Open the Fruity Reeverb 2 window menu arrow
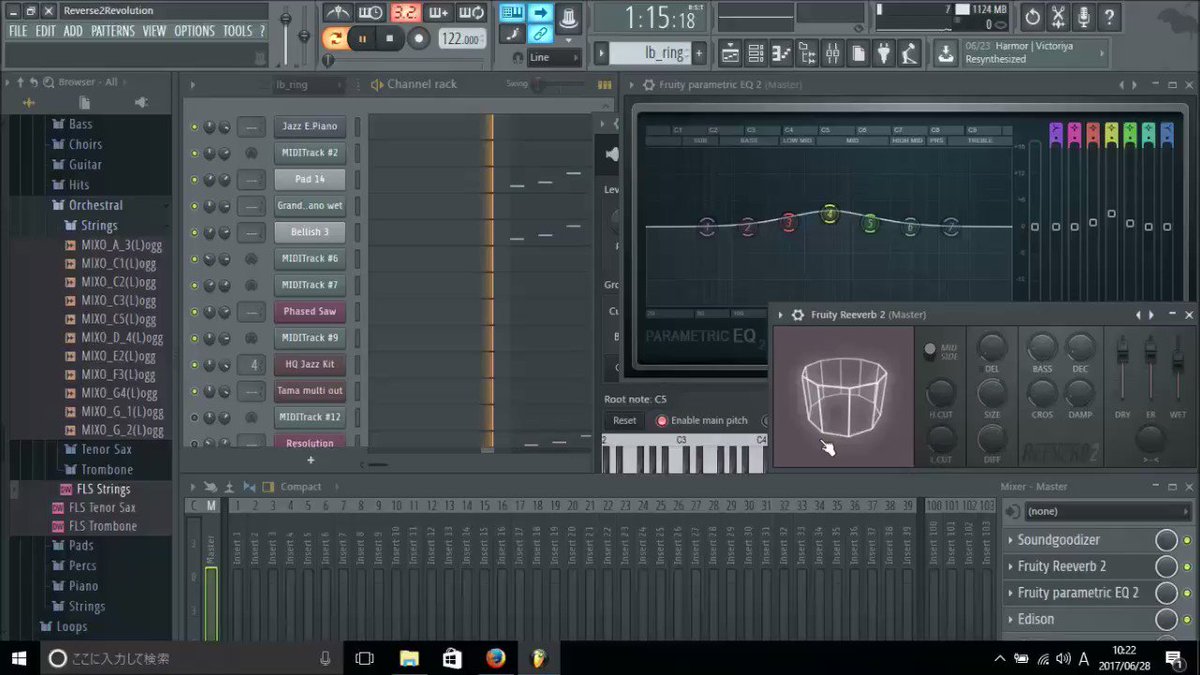Screen dimensions: 1200x675 [x=781, y=315]
